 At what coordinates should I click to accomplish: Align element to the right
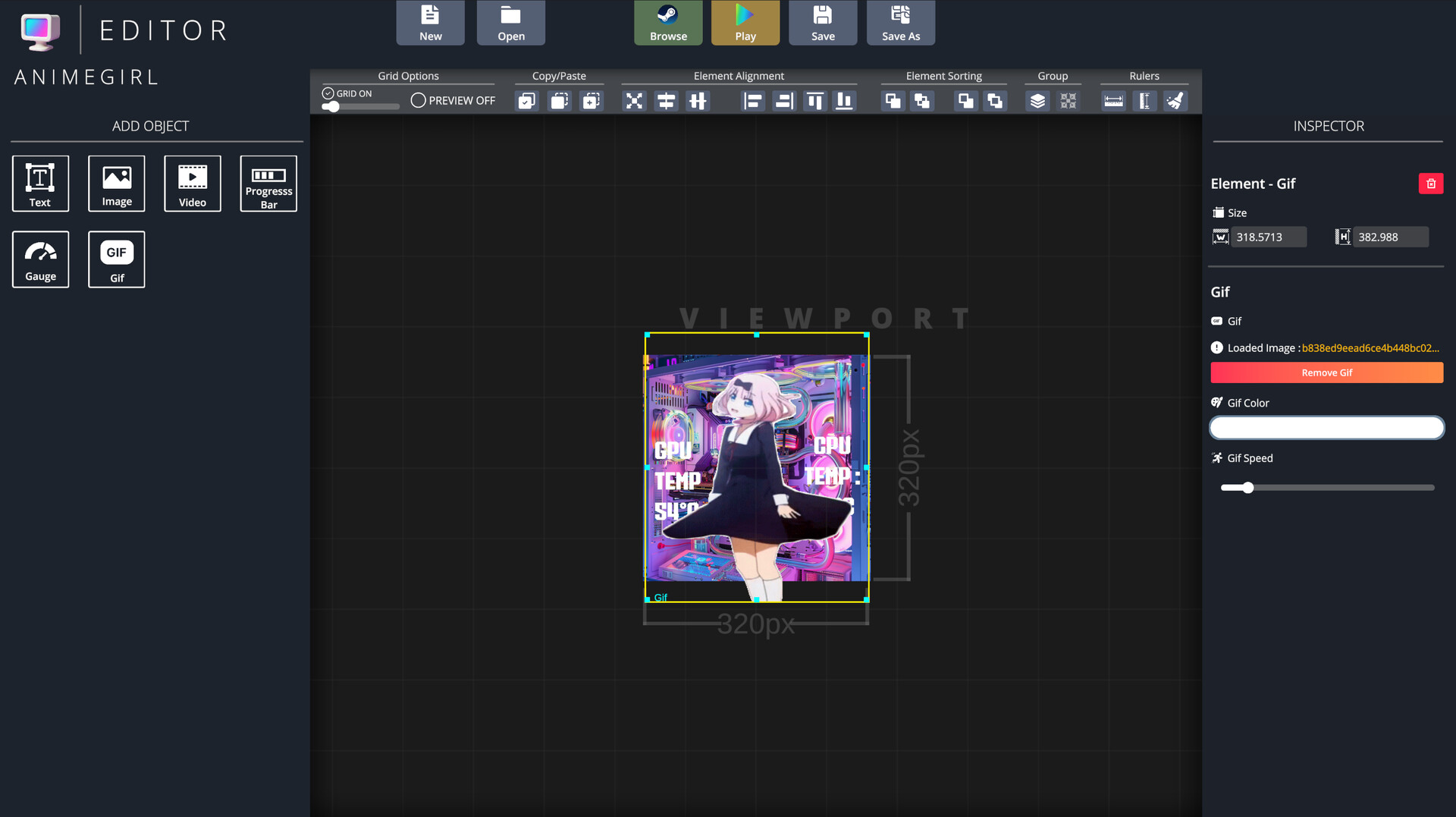[783, 101]
